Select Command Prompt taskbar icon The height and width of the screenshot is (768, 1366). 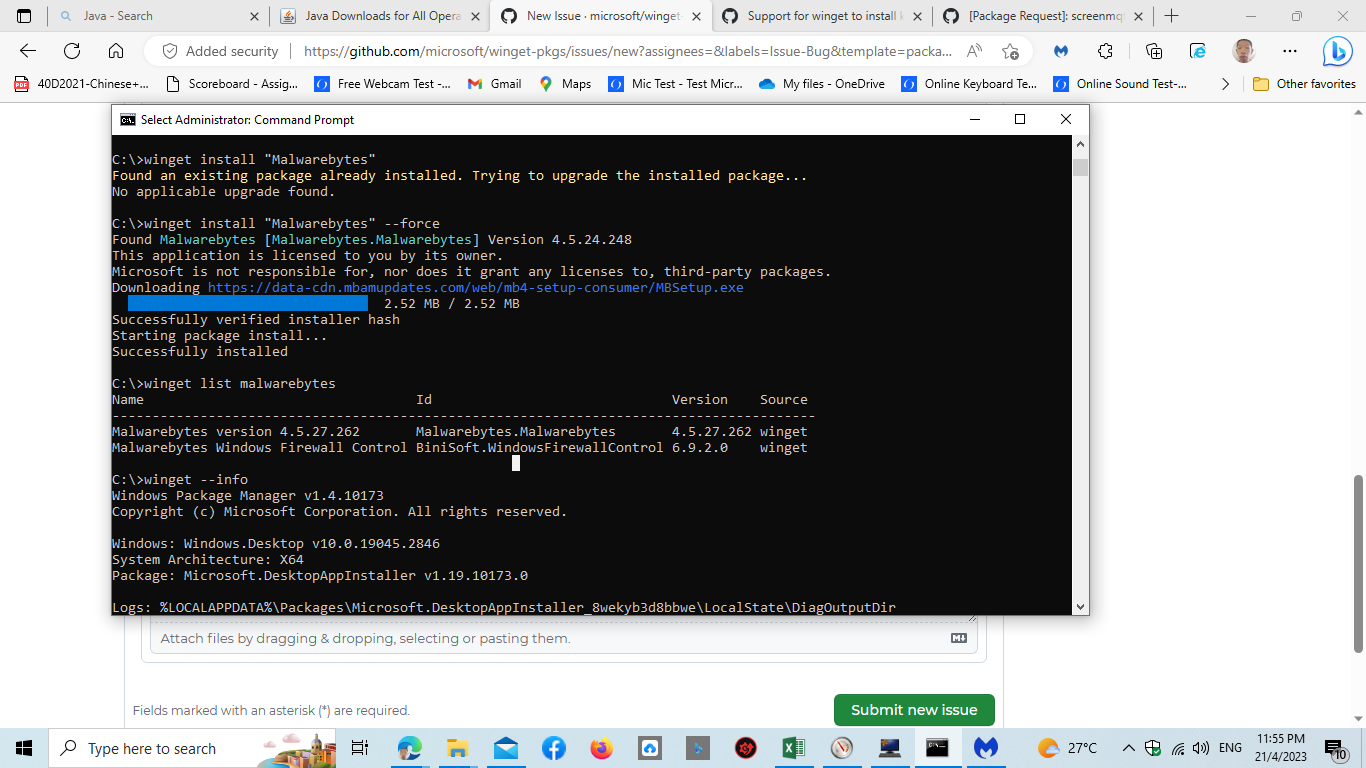tap(937, 748)
